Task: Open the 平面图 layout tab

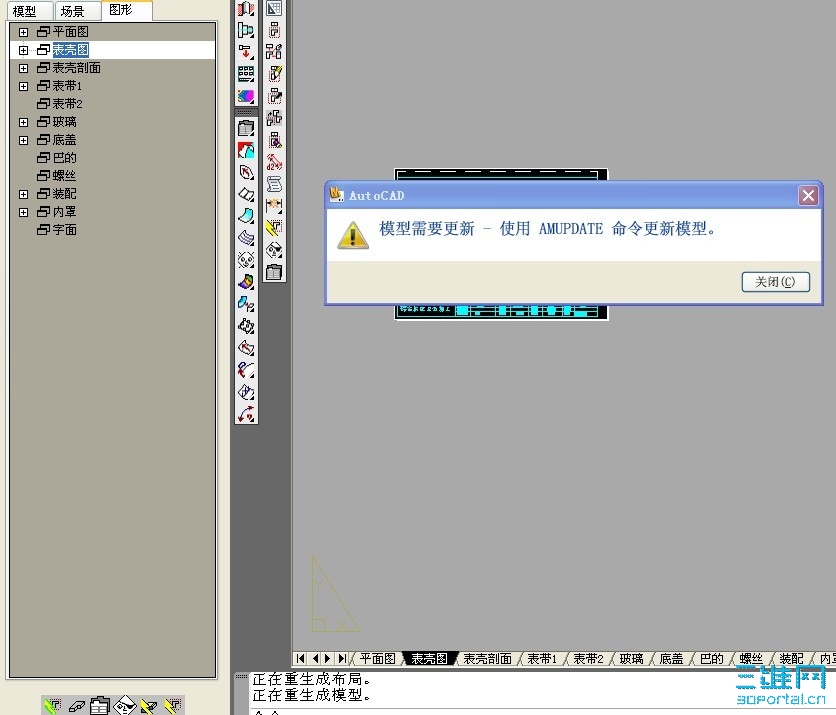Action: 377,658
